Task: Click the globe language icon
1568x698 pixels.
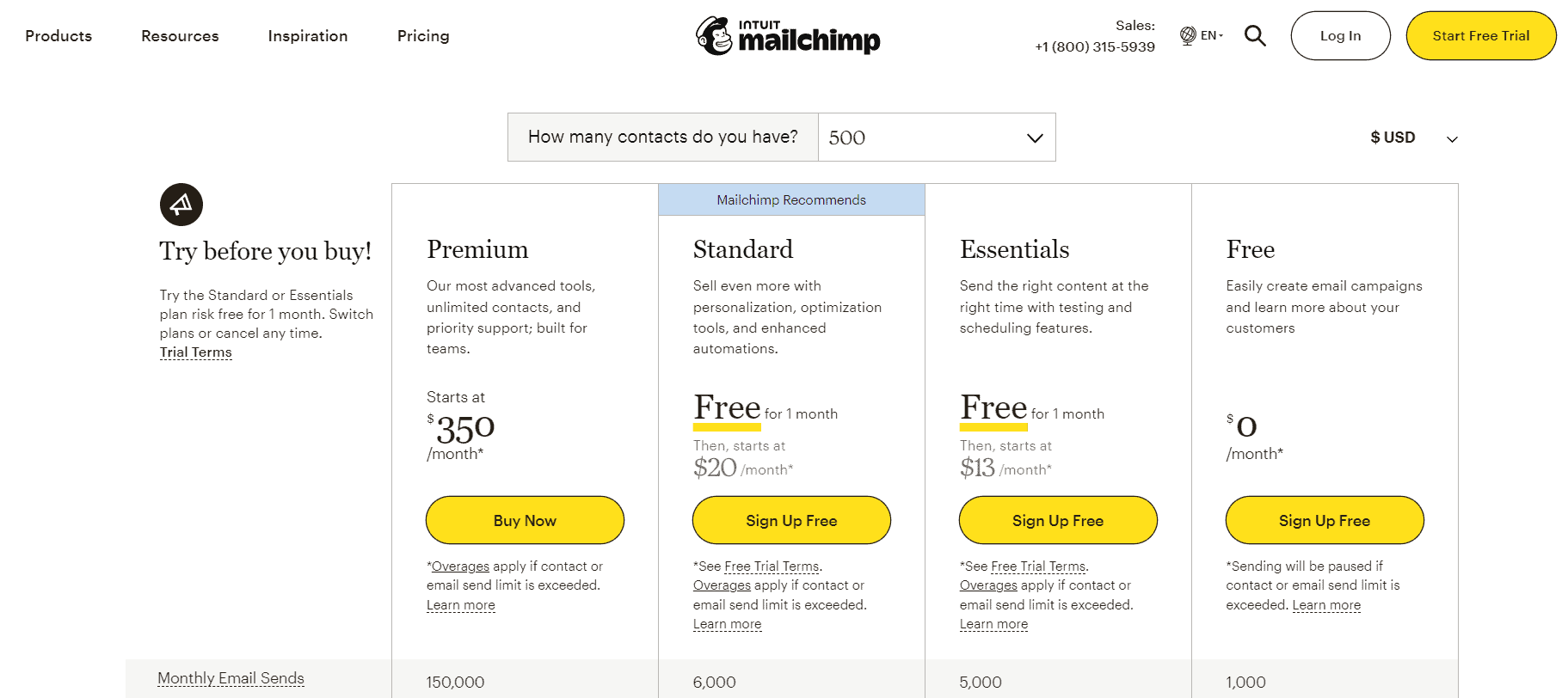Action: [1188, 35]
